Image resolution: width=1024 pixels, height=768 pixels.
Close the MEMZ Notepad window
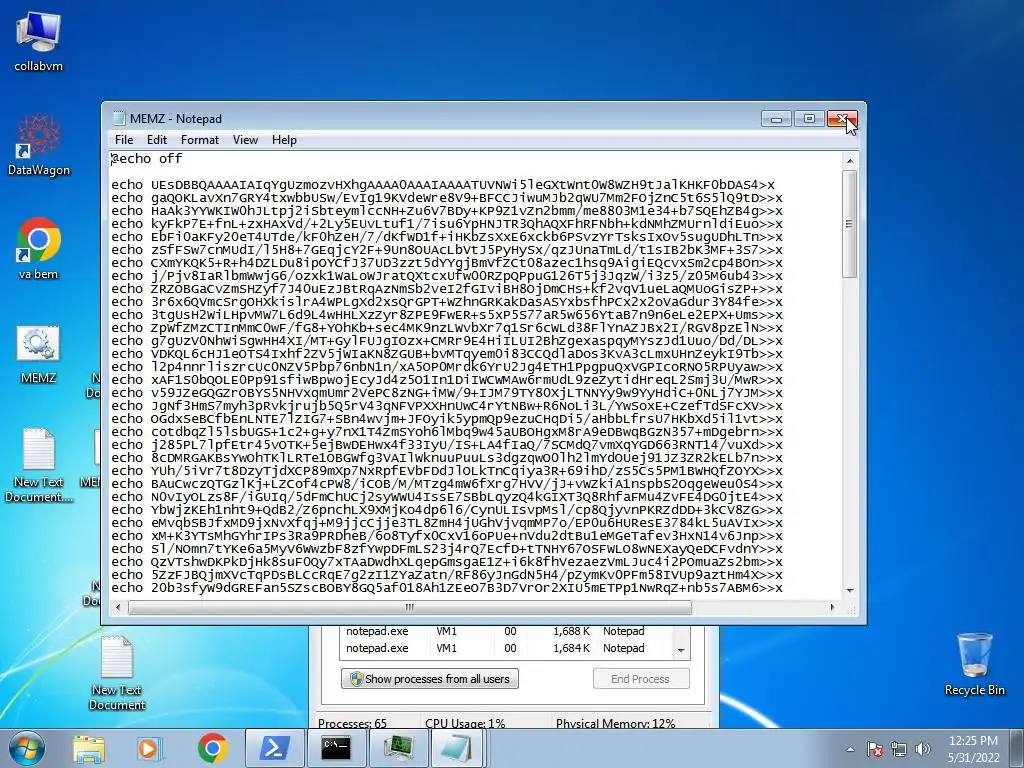click(842, 119)
